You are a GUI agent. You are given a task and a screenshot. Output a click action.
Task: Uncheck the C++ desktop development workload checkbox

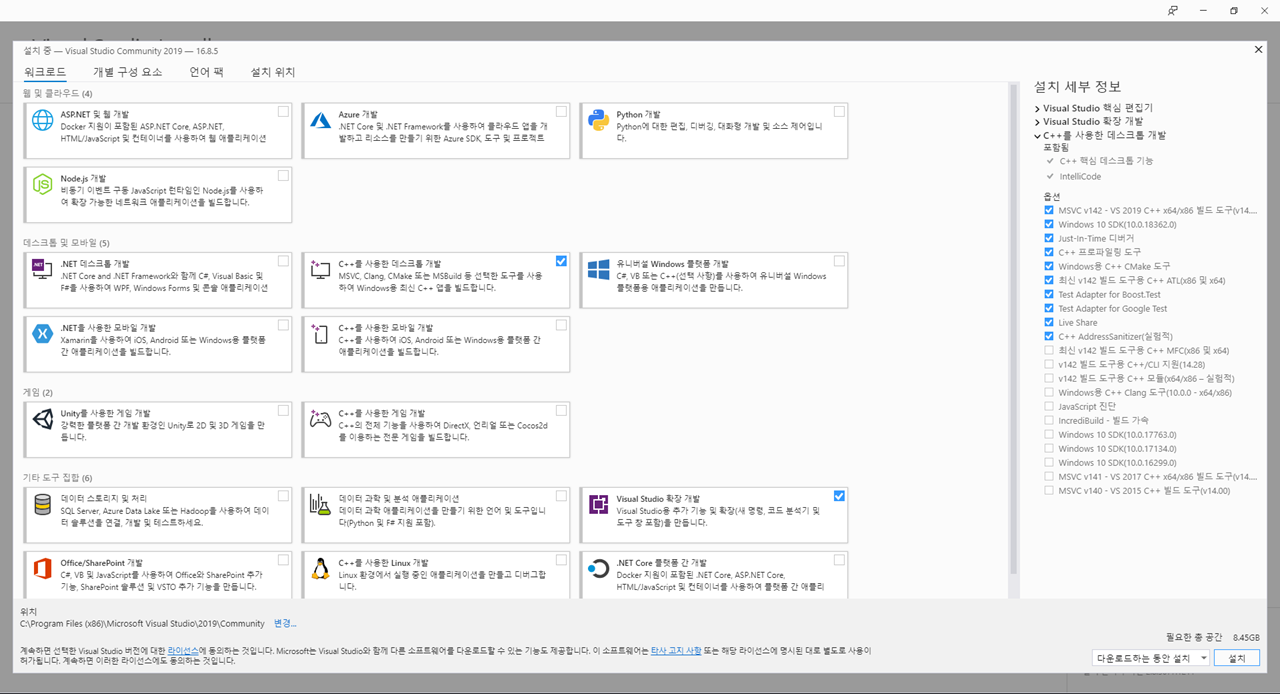click(561, 261)
